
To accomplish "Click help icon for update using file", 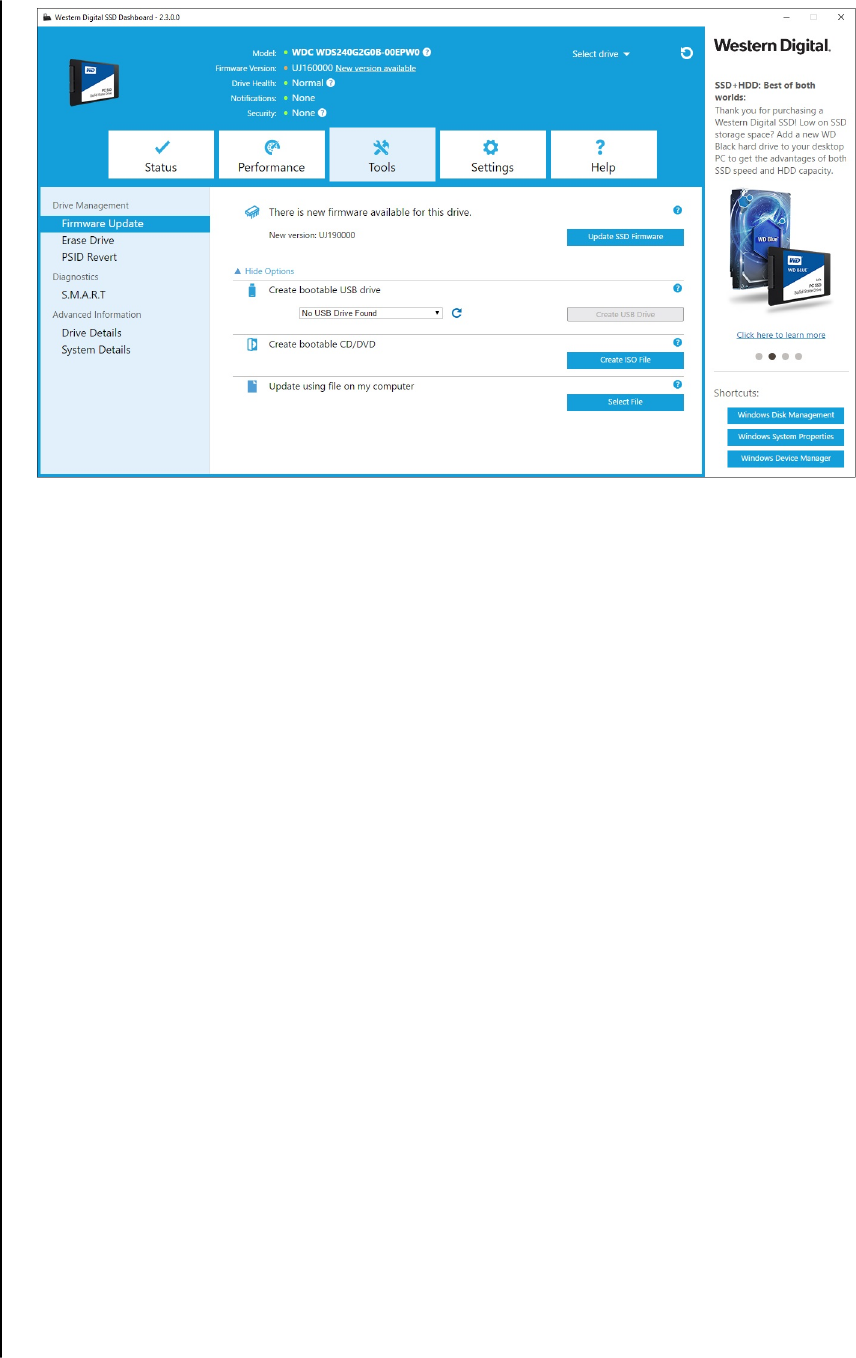I will point(678,384).
